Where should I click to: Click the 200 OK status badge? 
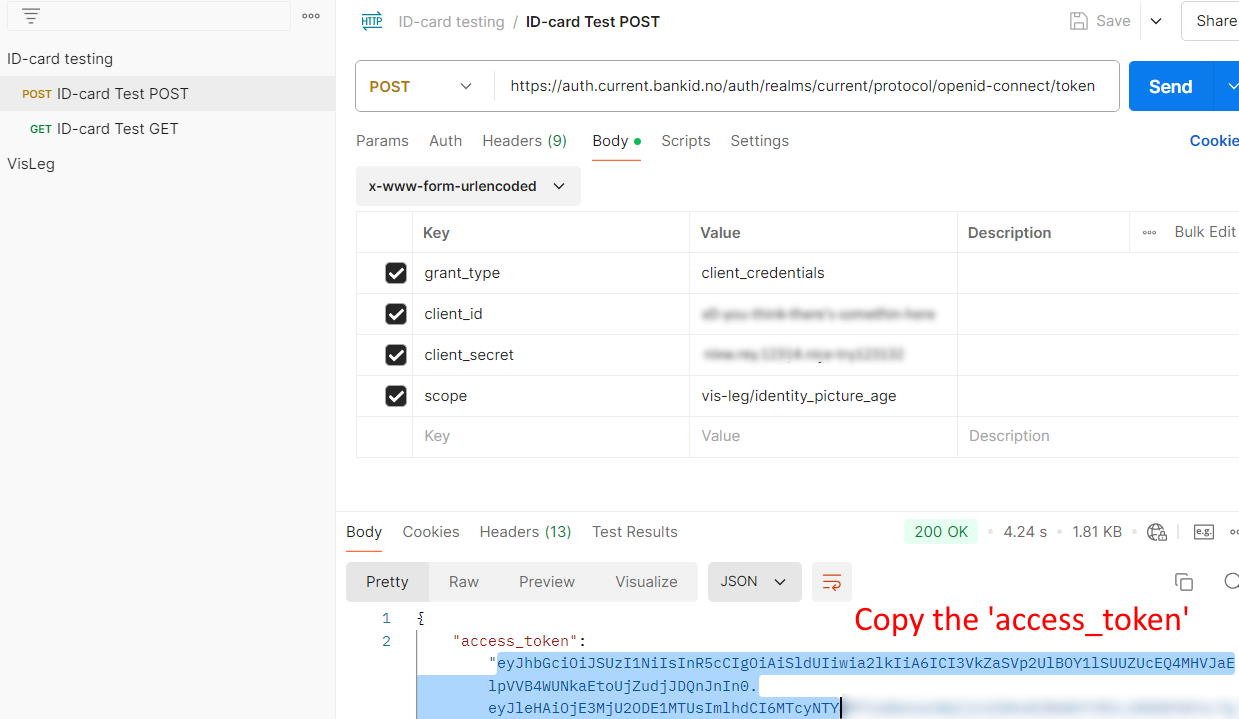click(x=941, y=532)
